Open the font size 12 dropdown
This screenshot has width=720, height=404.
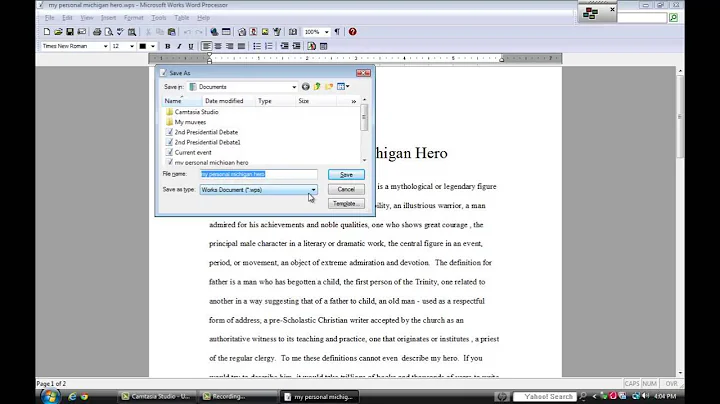132,46
